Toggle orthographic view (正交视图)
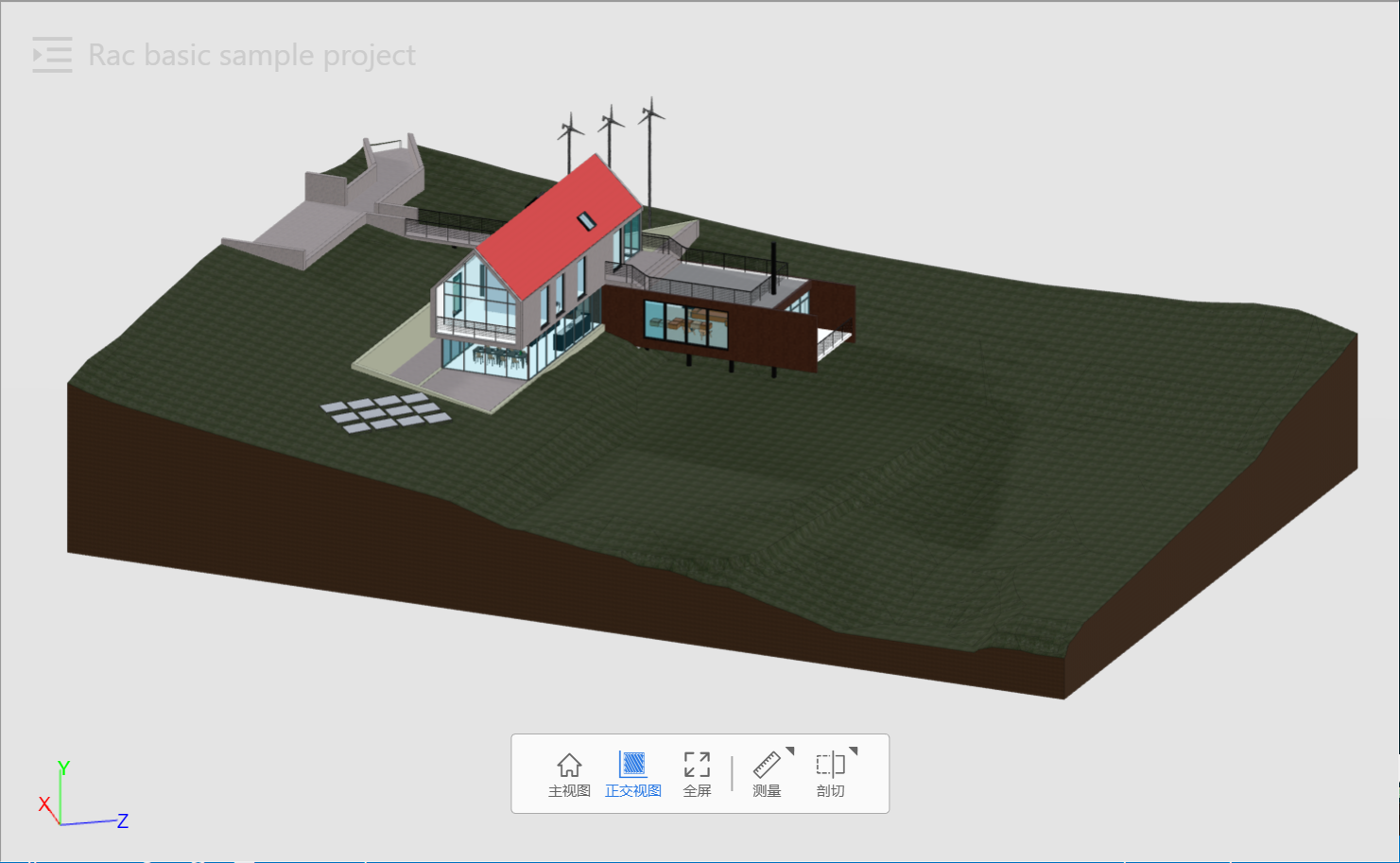This screenshot has height=863, width=1400. click(632, 774)
